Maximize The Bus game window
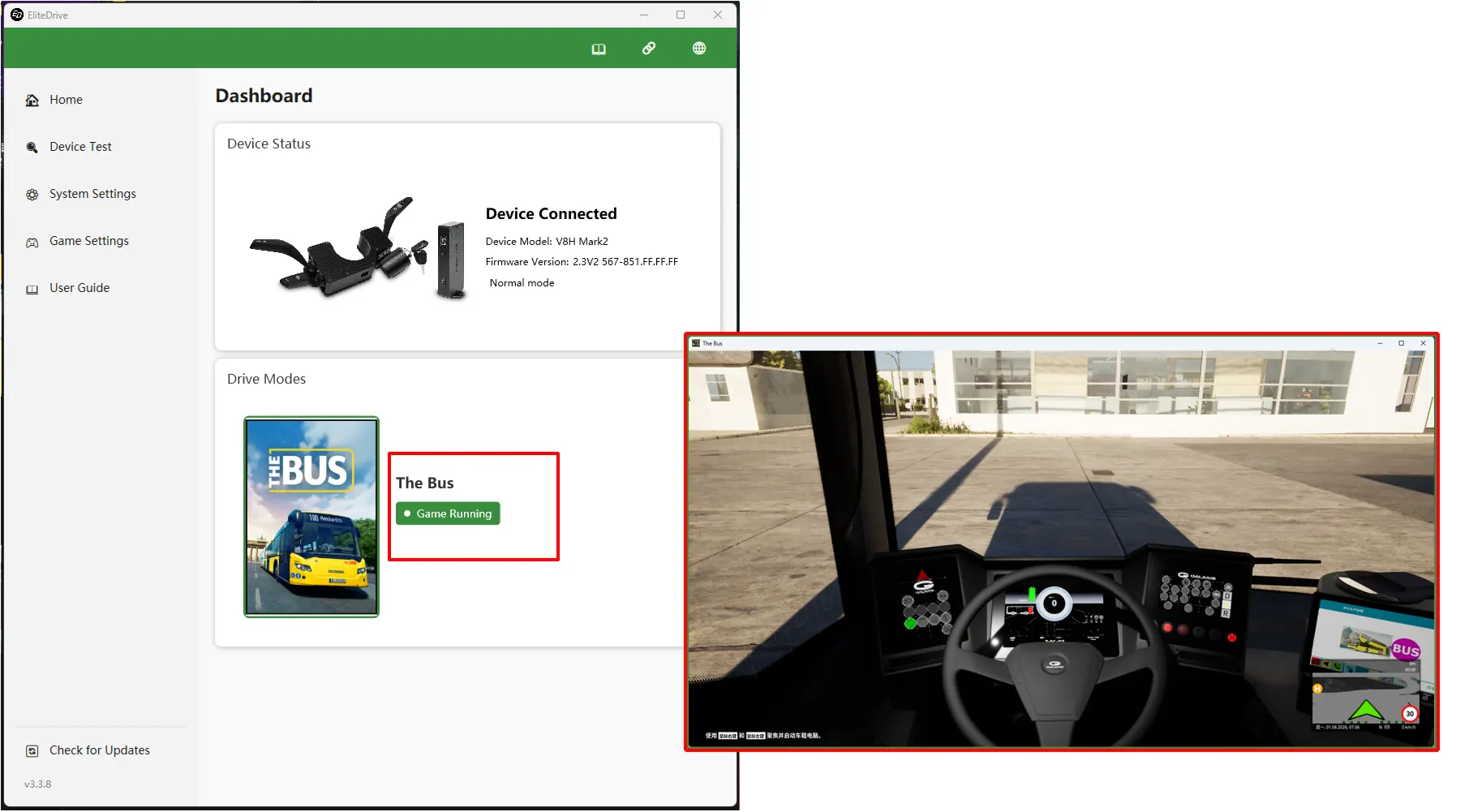 [1401, 343]
